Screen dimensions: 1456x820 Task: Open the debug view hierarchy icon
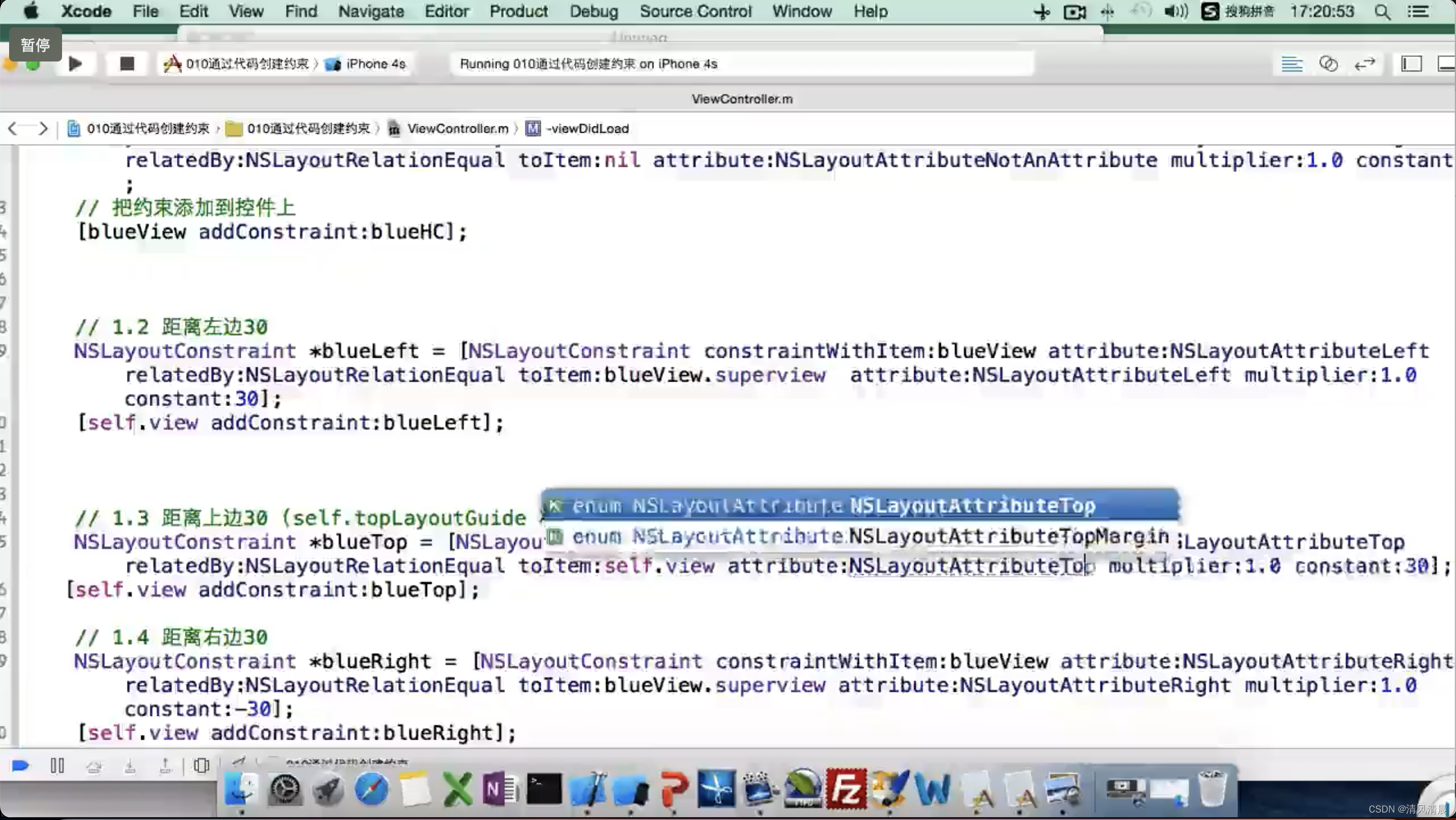201,766
